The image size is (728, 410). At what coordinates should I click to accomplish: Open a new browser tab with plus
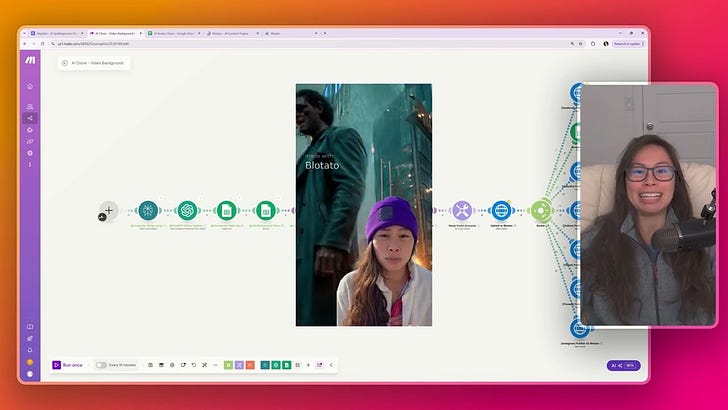point(325,33)
